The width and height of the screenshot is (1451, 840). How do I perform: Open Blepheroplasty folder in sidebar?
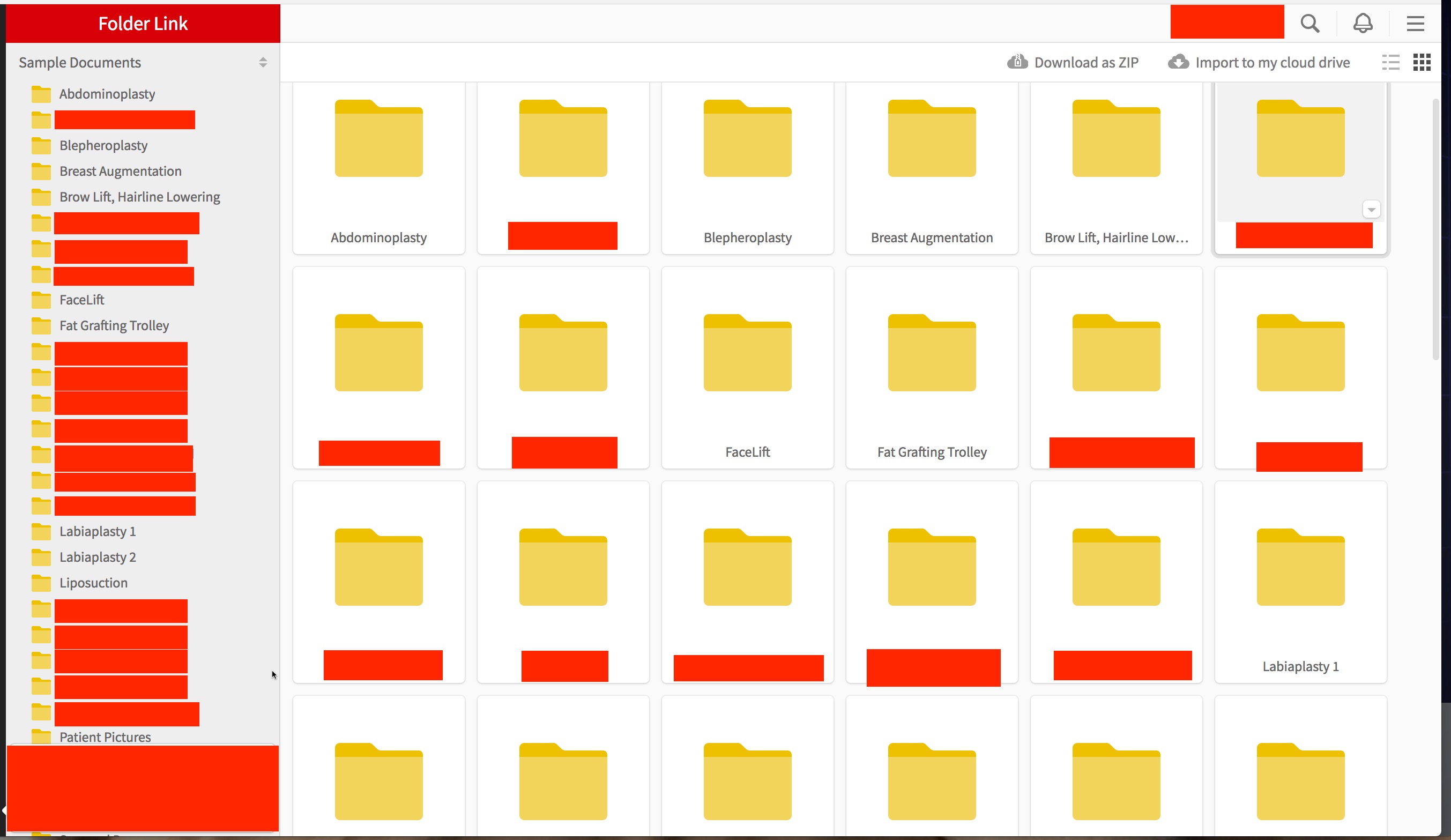click(103, 145)
